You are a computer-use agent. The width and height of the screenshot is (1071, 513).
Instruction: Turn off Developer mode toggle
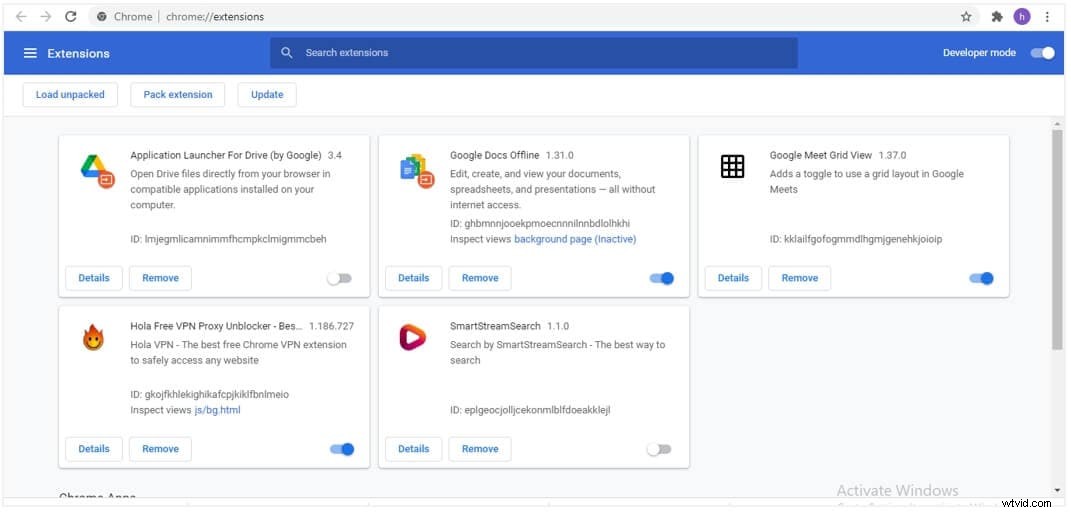[1043, 53]
